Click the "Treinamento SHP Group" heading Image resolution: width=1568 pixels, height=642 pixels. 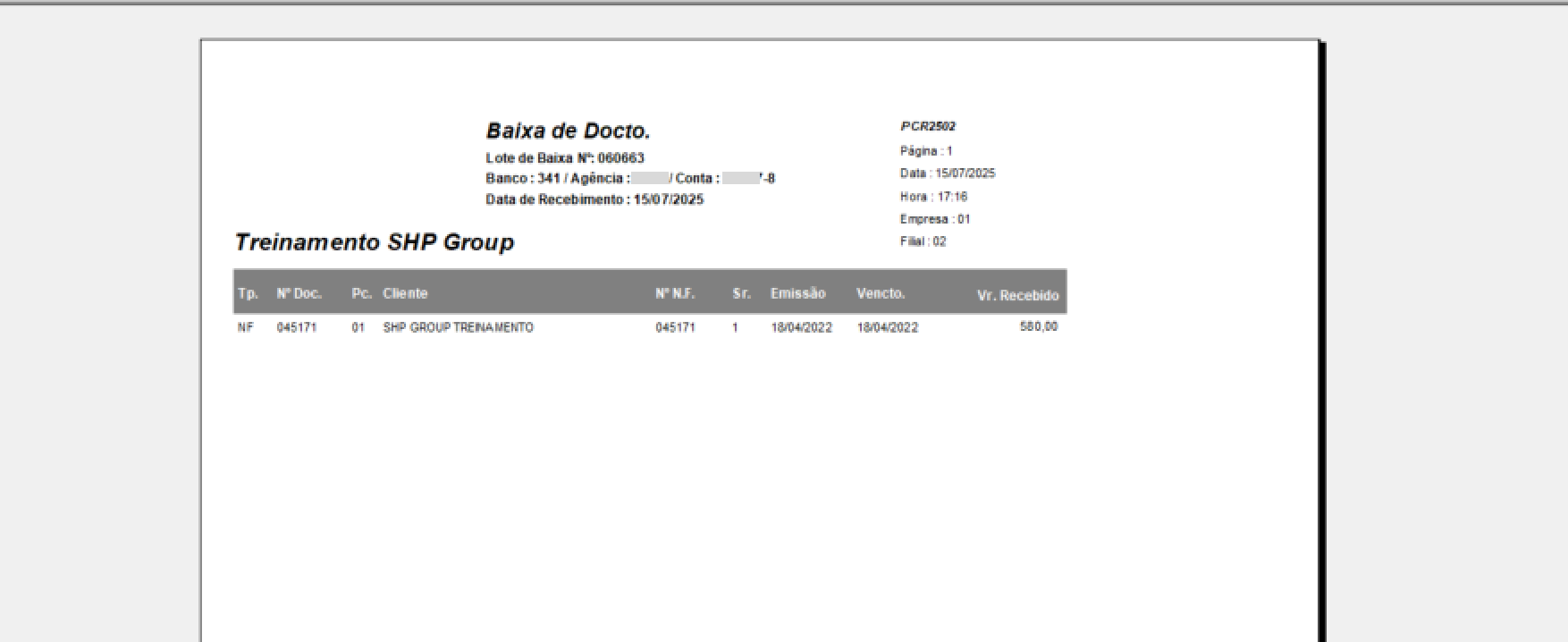[x=374, y=242]
